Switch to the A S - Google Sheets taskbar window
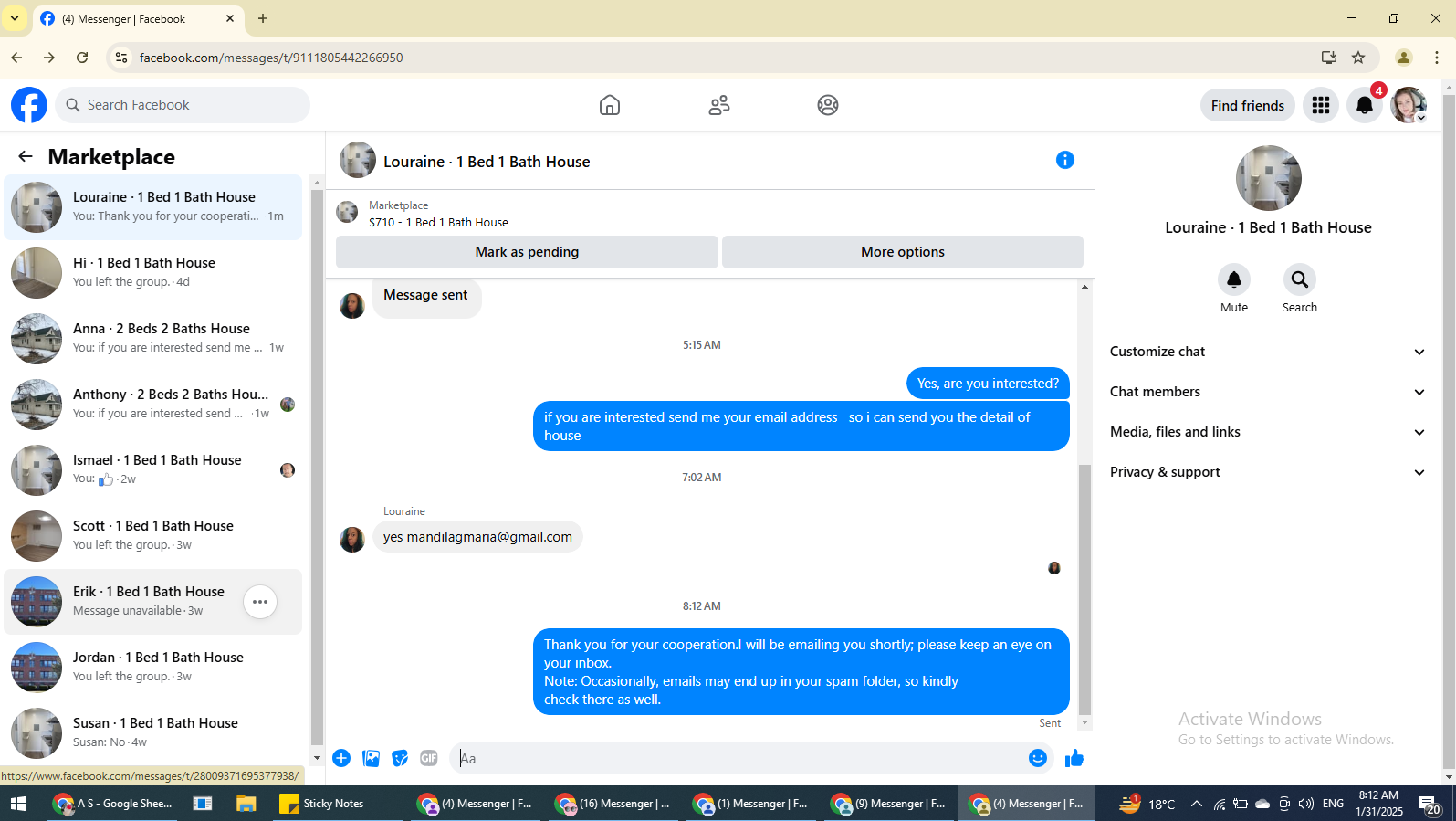Screen dimensions: 1456x821 (113, 804)
